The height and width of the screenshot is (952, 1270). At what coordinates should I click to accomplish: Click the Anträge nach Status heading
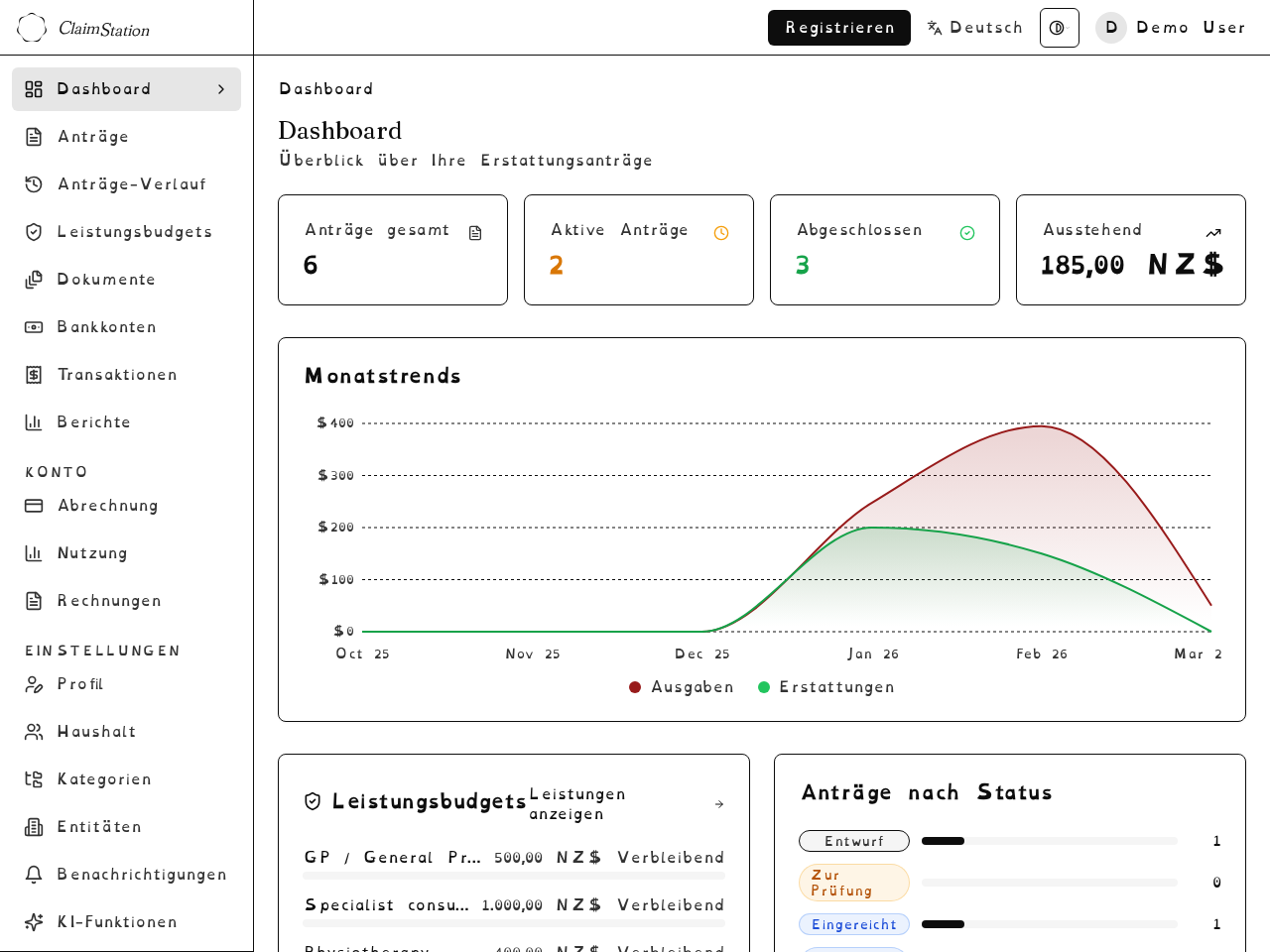coord(927,792)
